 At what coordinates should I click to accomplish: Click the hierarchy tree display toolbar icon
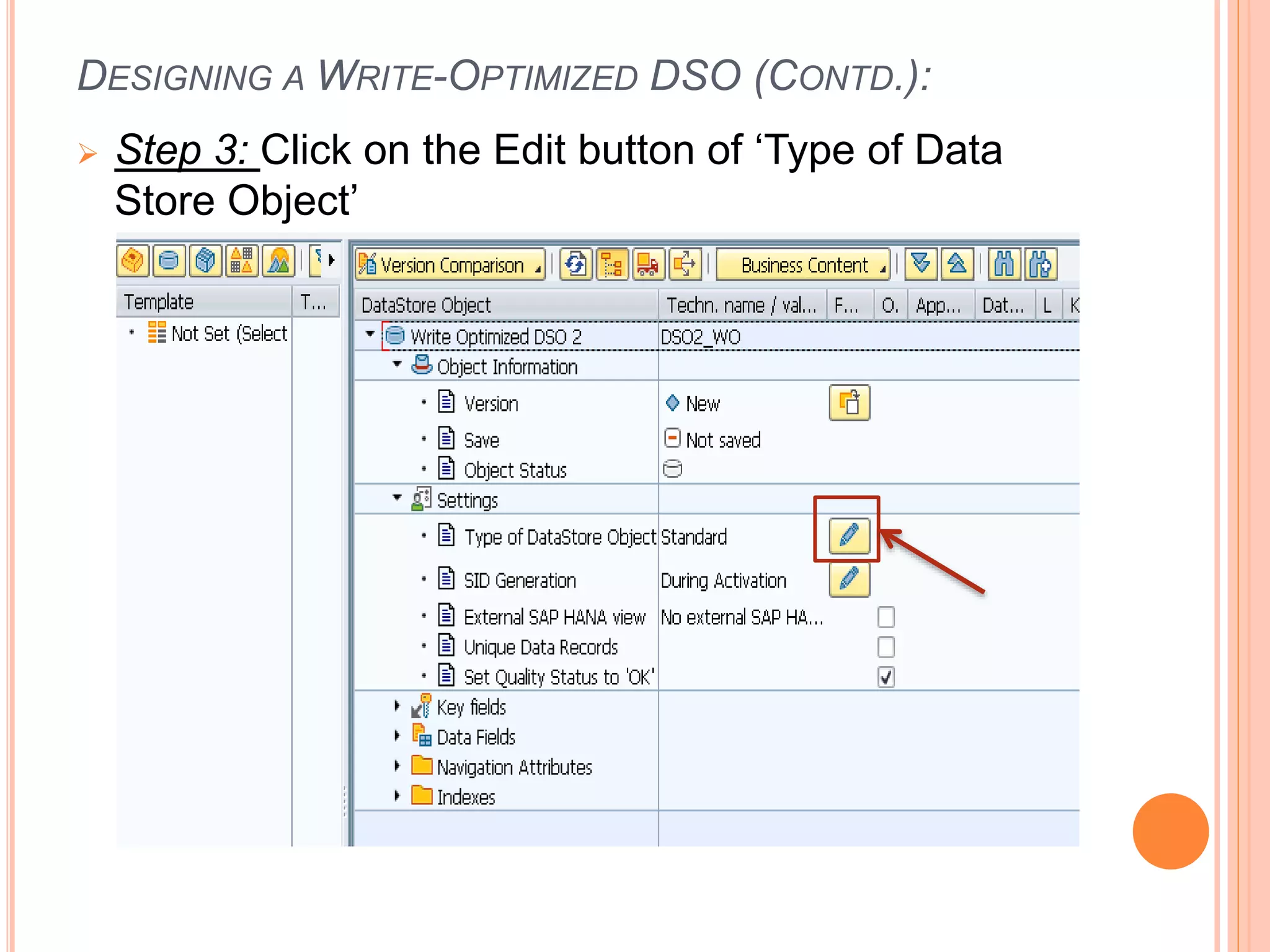pyautogui.click(x=613, y=265)
